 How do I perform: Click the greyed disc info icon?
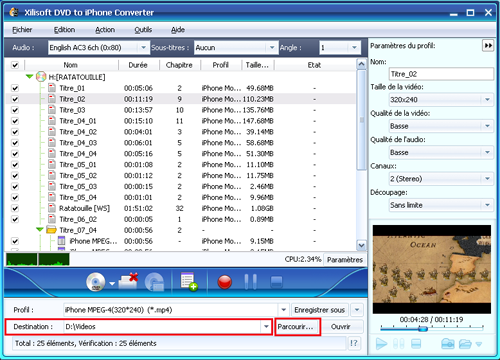point(154,282)
